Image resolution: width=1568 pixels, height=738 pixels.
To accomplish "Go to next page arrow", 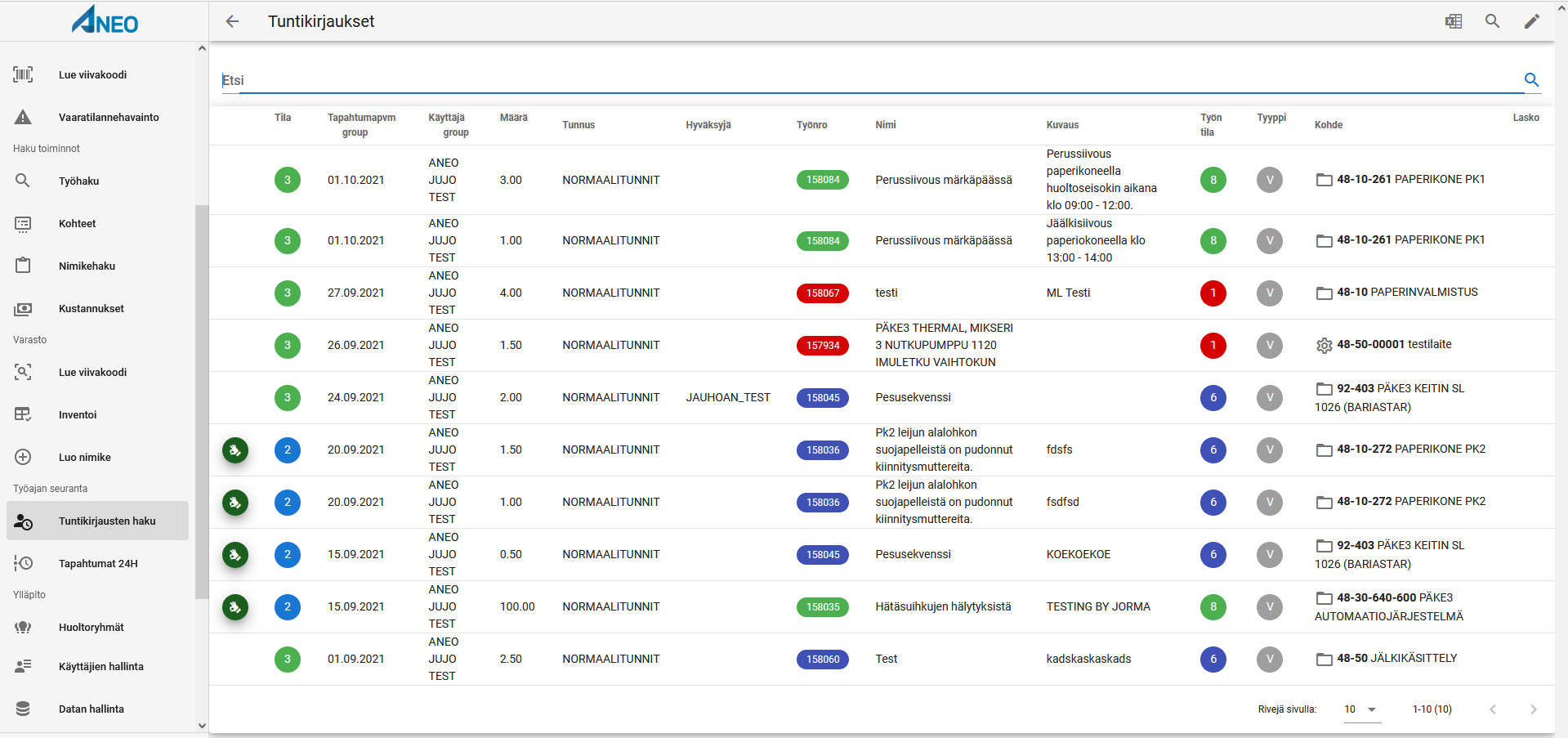I will click(1534, 709).
